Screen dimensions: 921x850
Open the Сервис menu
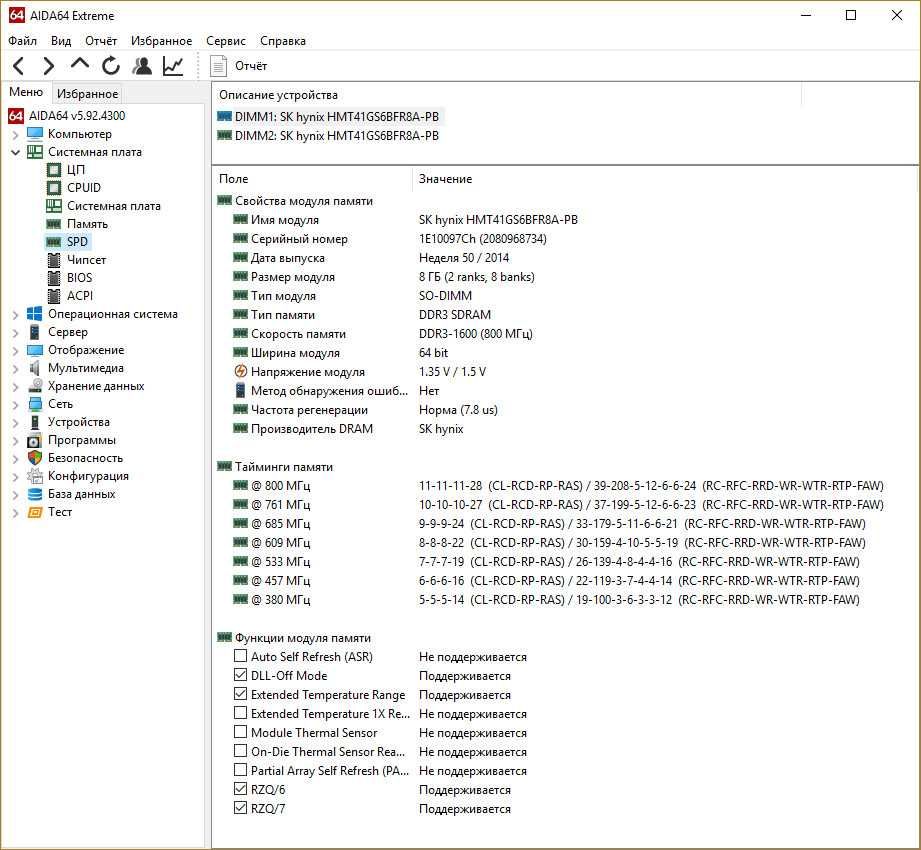point(226,41)
